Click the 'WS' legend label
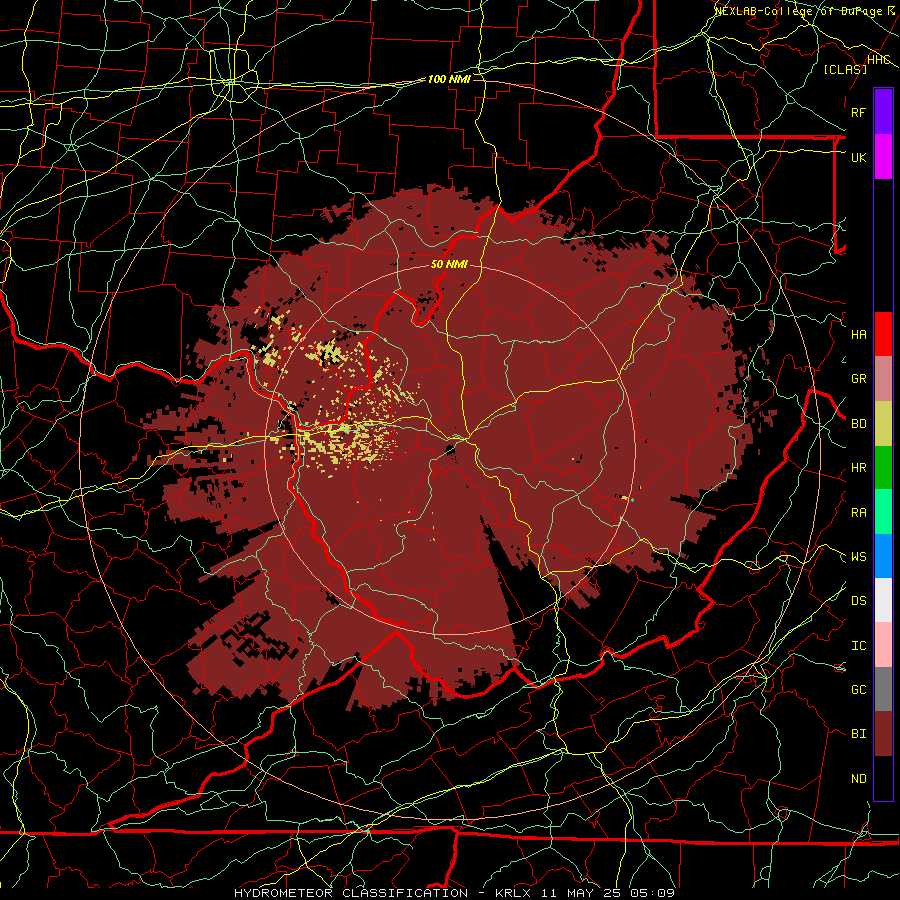The height and width of the screenshot is (900, 900). [858, 557]
